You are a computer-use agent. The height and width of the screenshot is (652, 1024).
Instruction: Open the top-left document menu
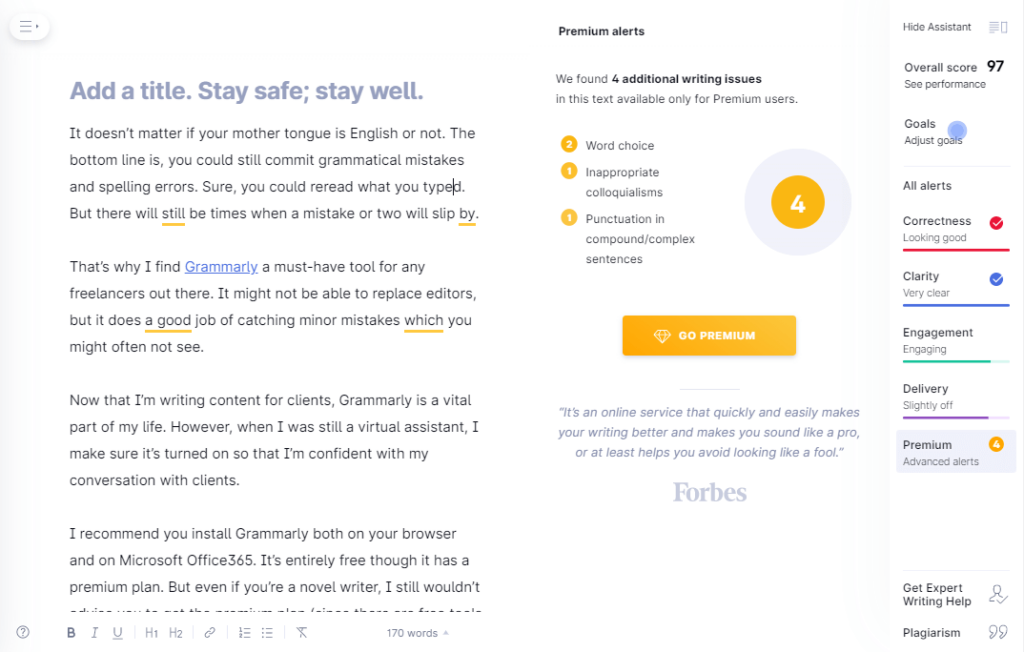pos(29,27)
